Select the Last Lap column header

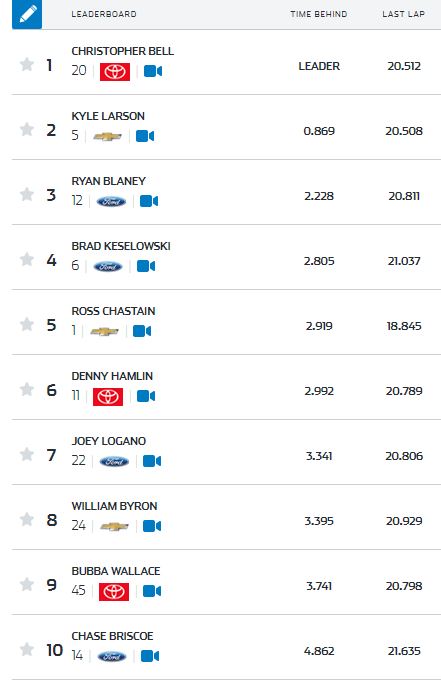click(x=404, y=14)
